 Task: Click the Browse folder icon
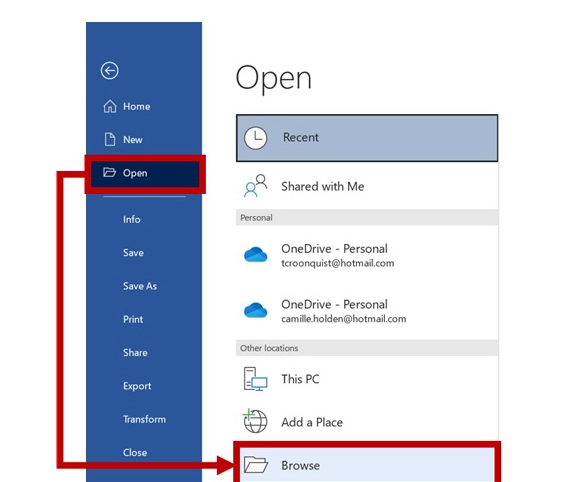pos(256,464)
